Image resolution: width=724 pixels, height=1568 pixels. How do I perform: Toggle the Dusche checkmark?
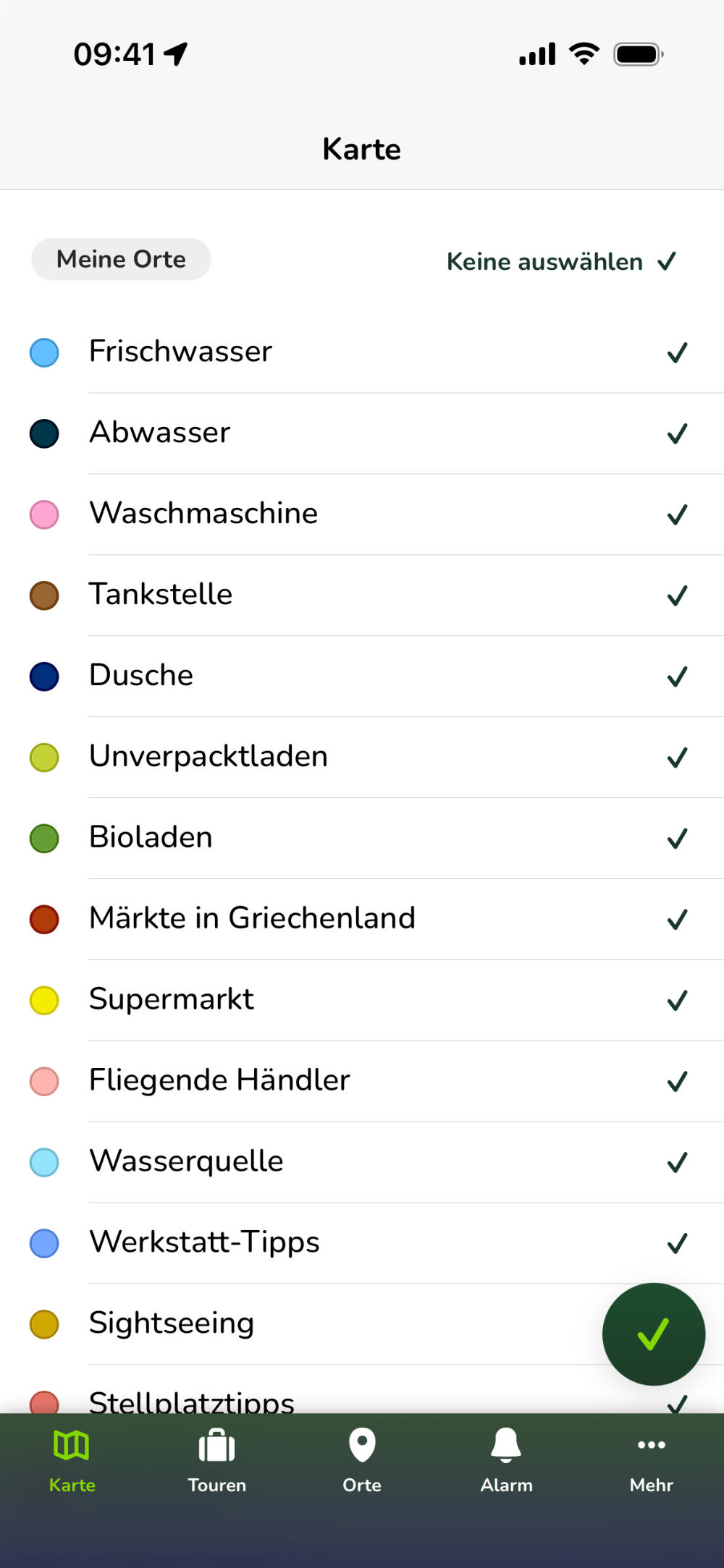click(x=677, y=677)
